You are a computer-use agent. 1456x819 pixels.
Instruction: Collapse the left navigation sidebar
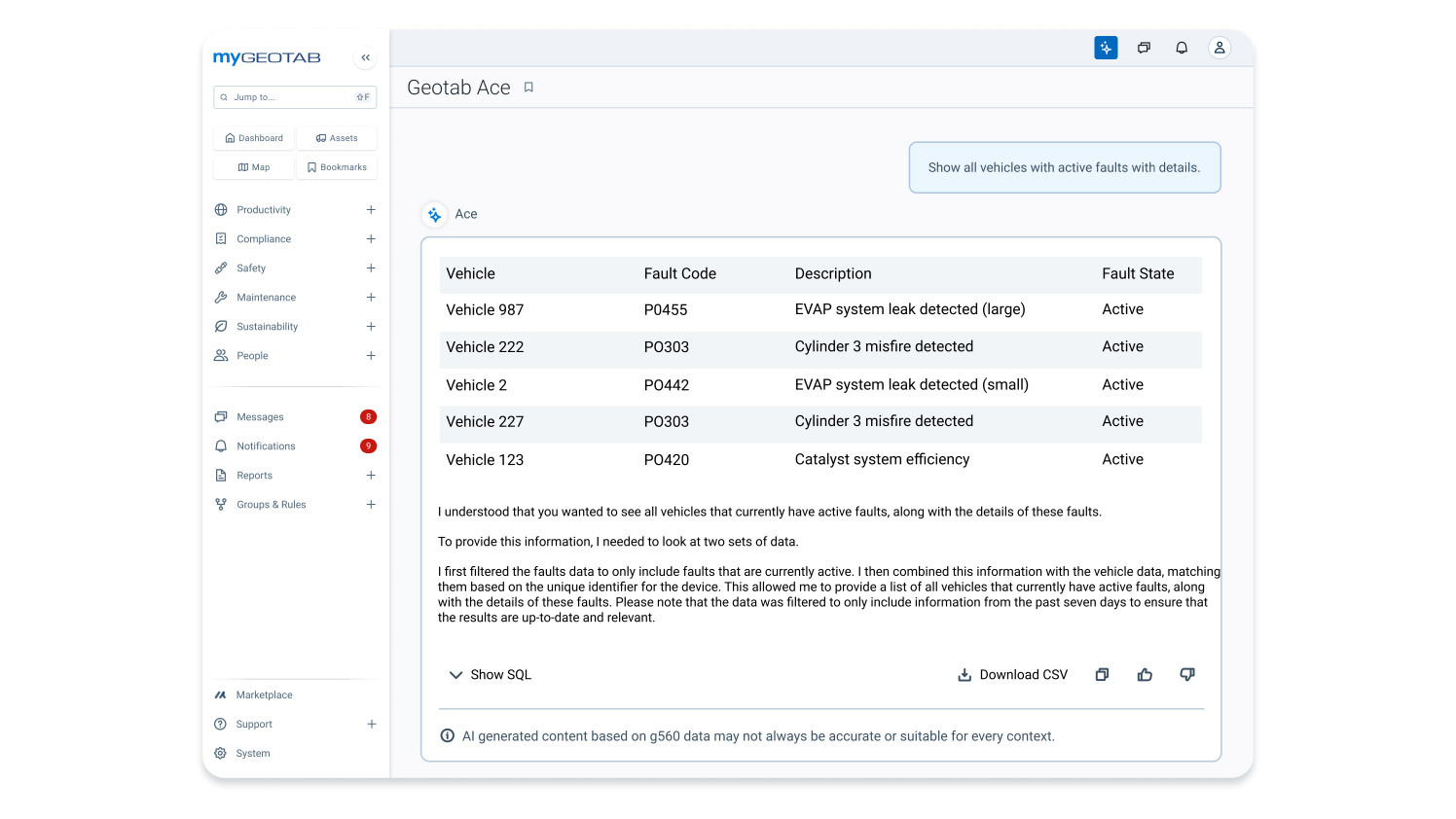[x=365, y=57]
